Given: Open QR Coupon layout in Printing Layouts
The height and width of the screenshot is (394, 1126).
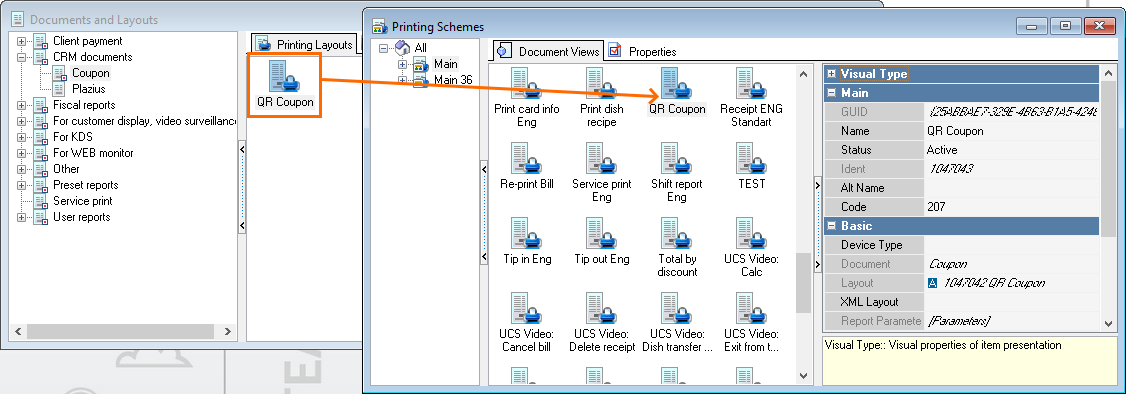Looking at the screenshot, I should pos(285,85).
